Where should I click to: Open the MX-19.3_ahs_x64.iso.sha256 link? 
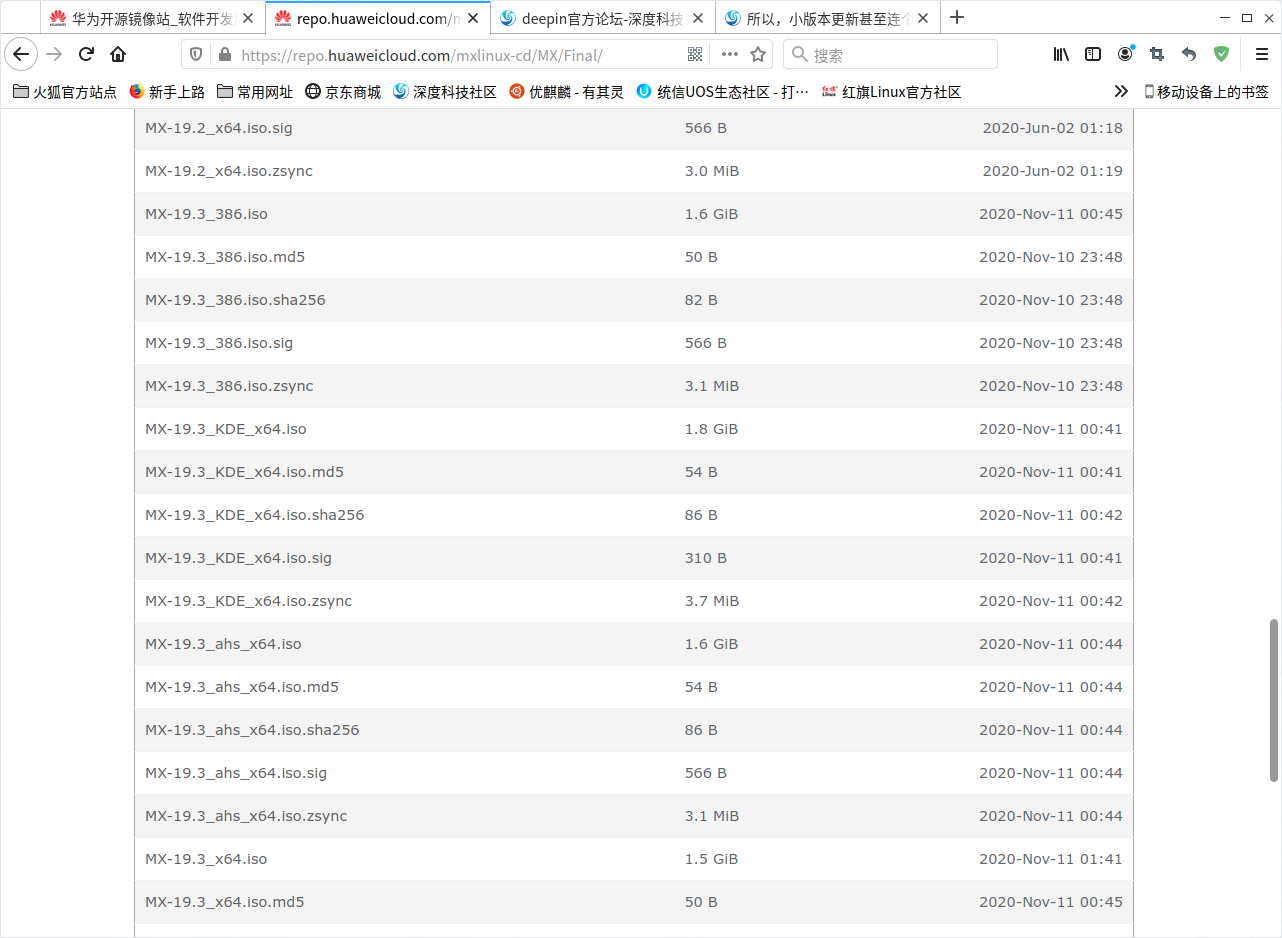point(252,730)
